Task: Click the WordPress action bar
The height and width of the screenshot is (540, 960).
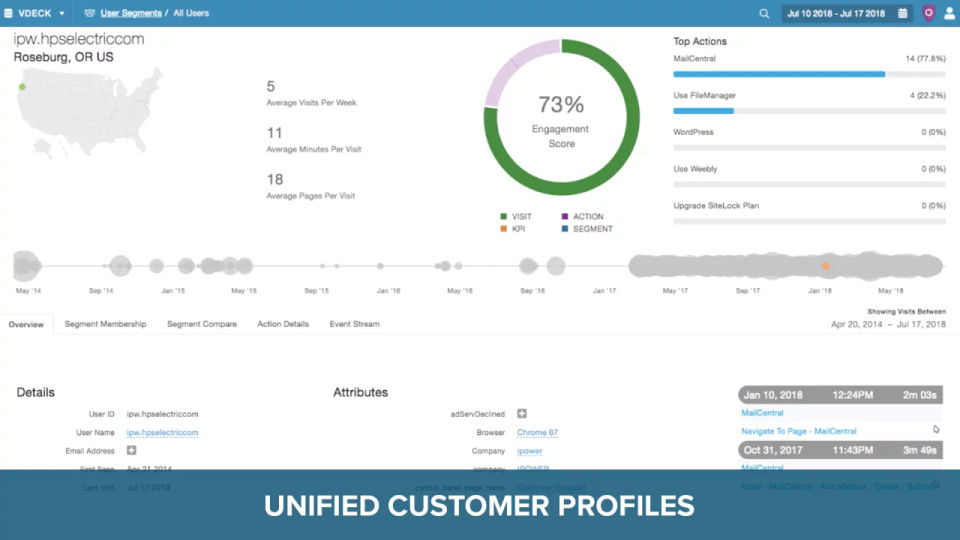Action: pos(809,148)
